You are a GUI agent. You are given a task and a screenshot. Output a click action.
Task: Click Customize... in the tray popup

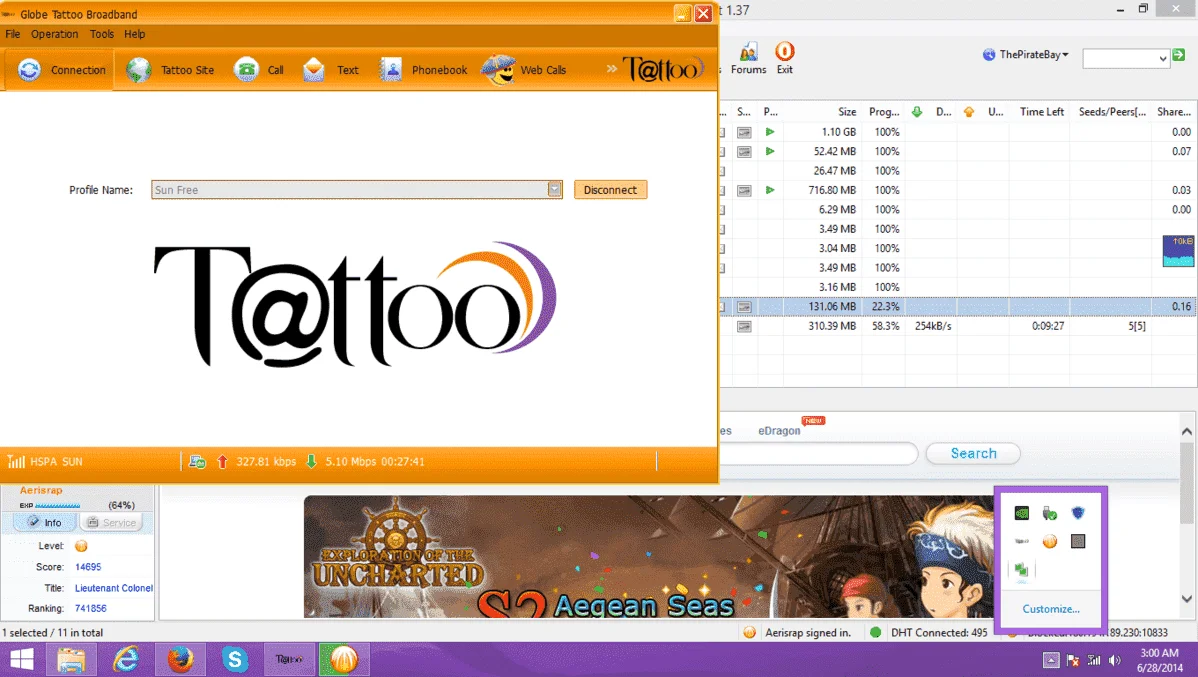(1051, 609)
